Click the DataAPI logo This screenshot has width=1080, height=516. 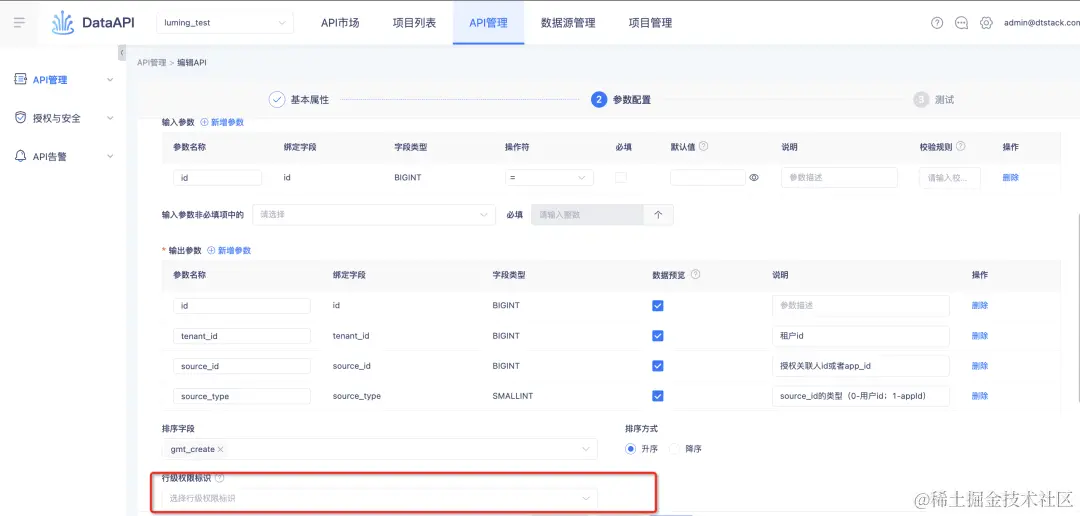(93, 23)
